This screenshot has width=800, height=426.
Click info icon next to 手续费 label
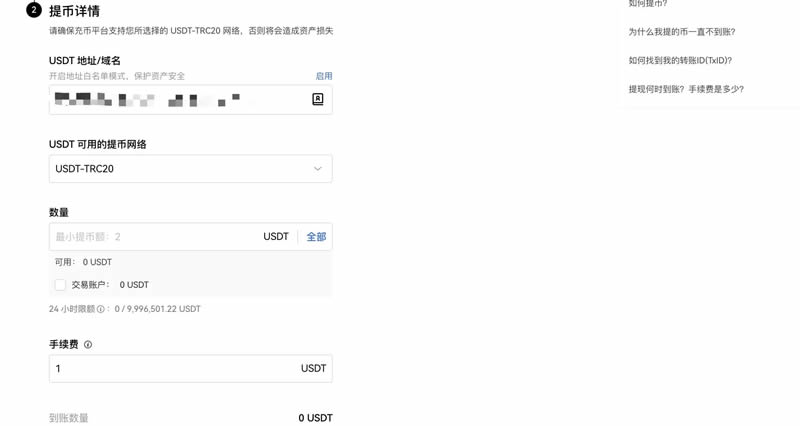pyautogui.click(x=88, y=345)
